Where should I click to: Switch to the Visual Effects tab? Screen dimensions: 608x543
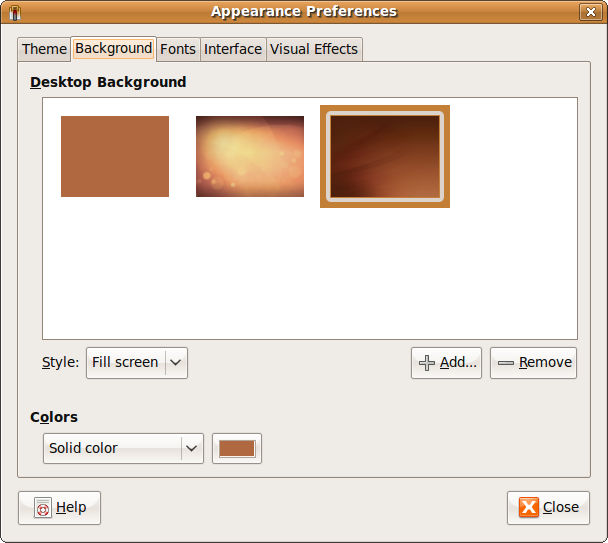tap(314, 49)
